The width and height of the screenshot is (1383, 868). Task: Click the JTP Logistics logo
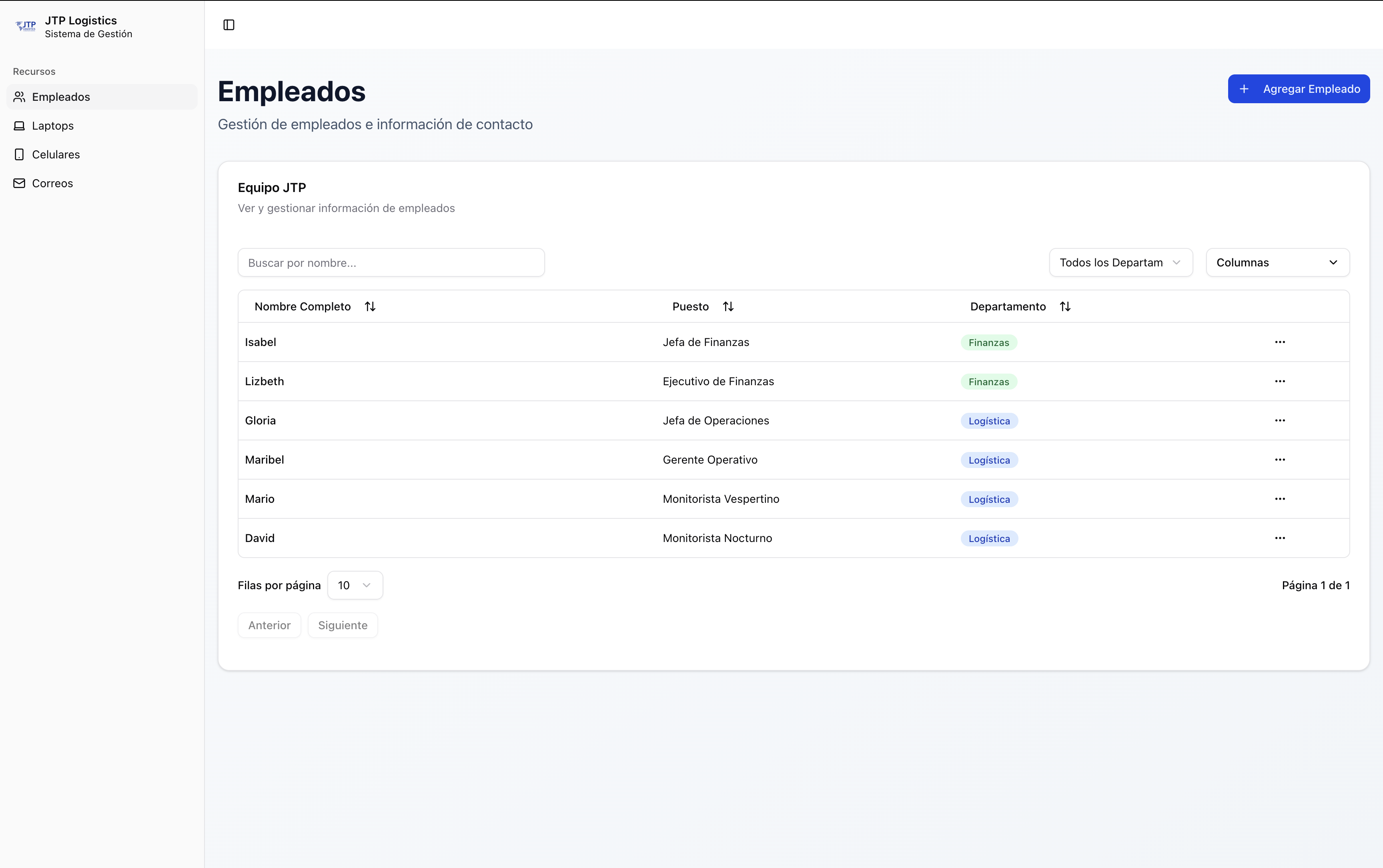(x=26, y=26)
